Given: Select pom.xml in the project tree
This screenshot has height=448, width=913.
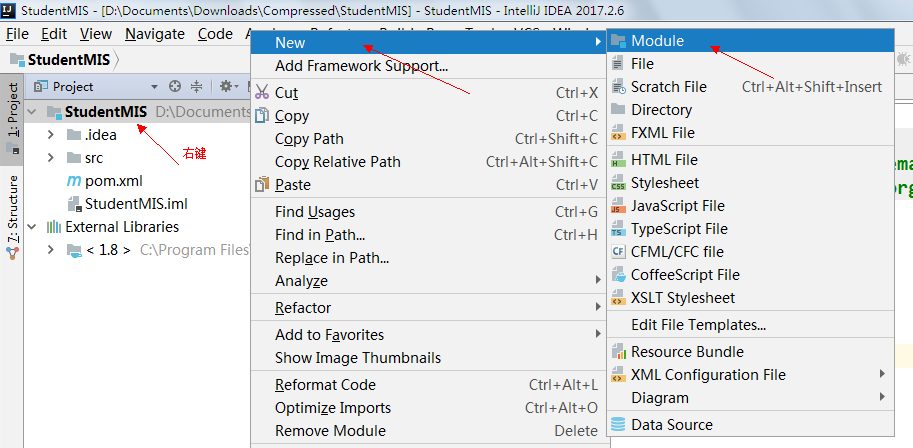Looking at the screenshot, I should (111, 181).
